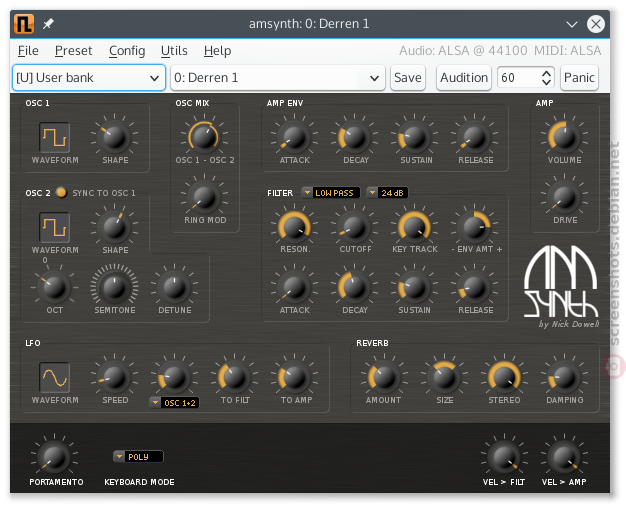
Task: Click the Reverb Damping knob
Action: coord(565,378)
